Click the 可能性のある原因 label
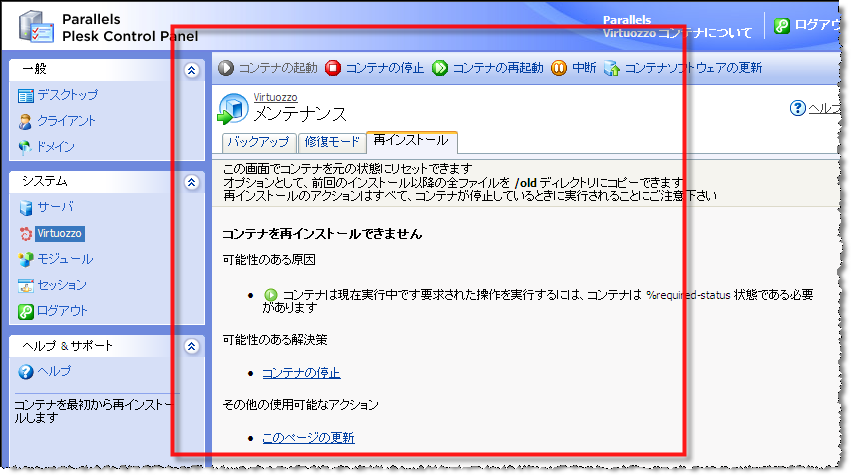 coord(269,260)
